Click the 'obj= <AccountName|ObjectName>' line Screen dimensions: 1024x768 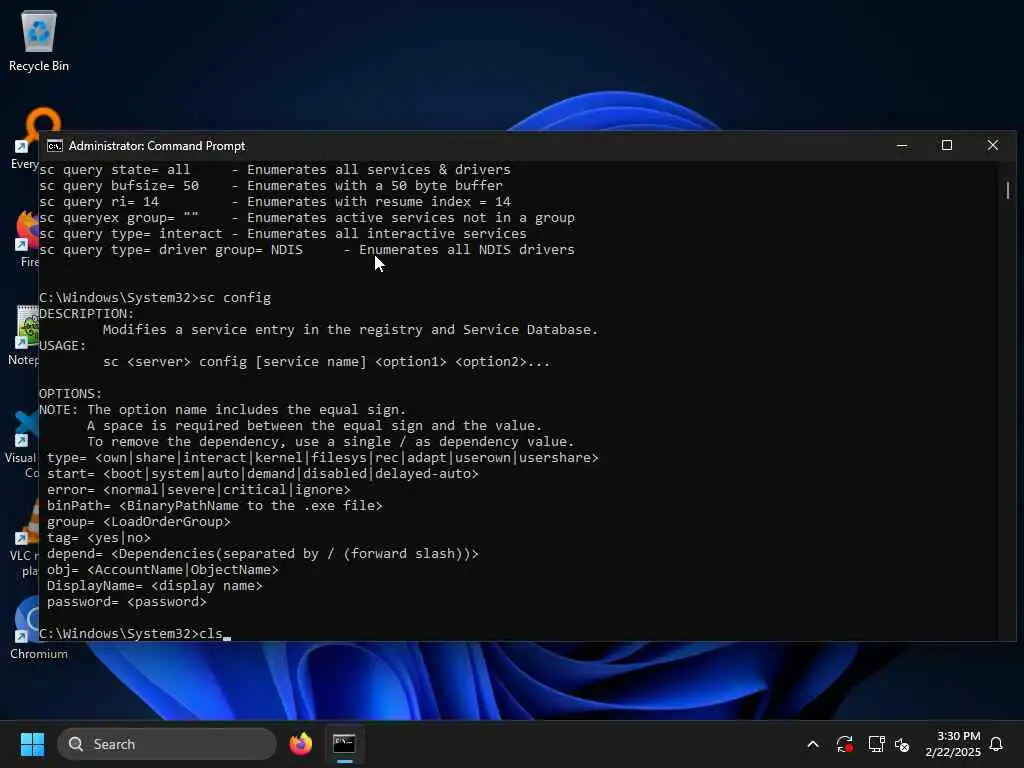(163, 569)
